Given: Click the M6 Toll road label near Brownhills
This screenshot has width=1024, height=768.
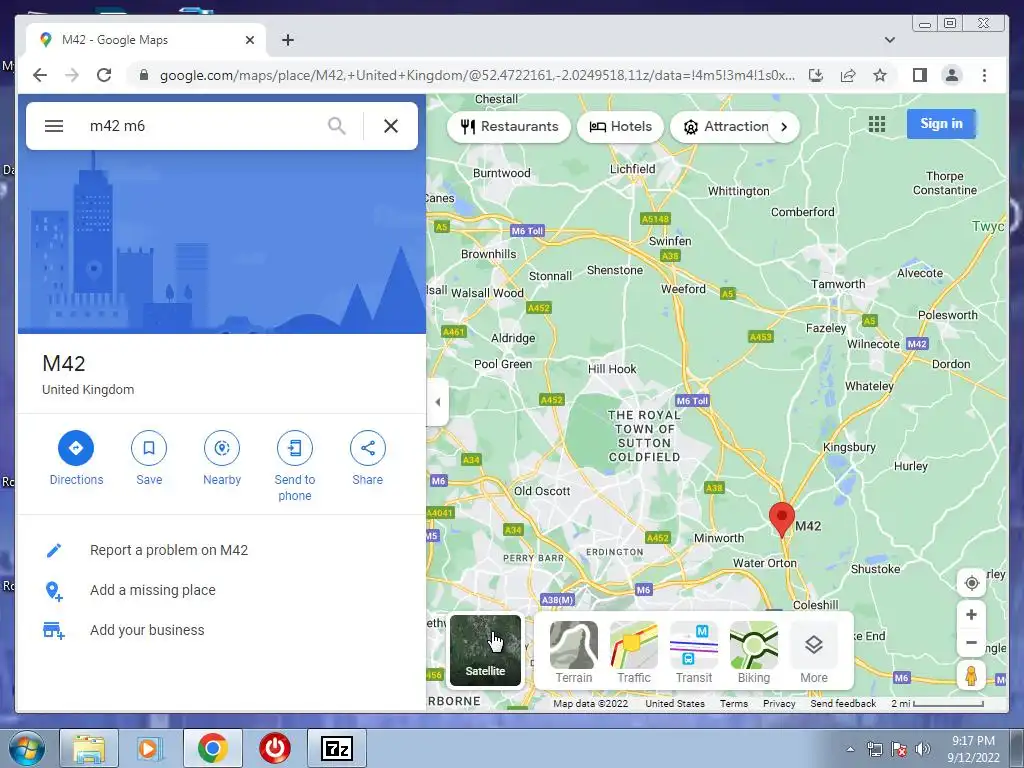Looking at the screenshot, I should [x=527, y=231].
